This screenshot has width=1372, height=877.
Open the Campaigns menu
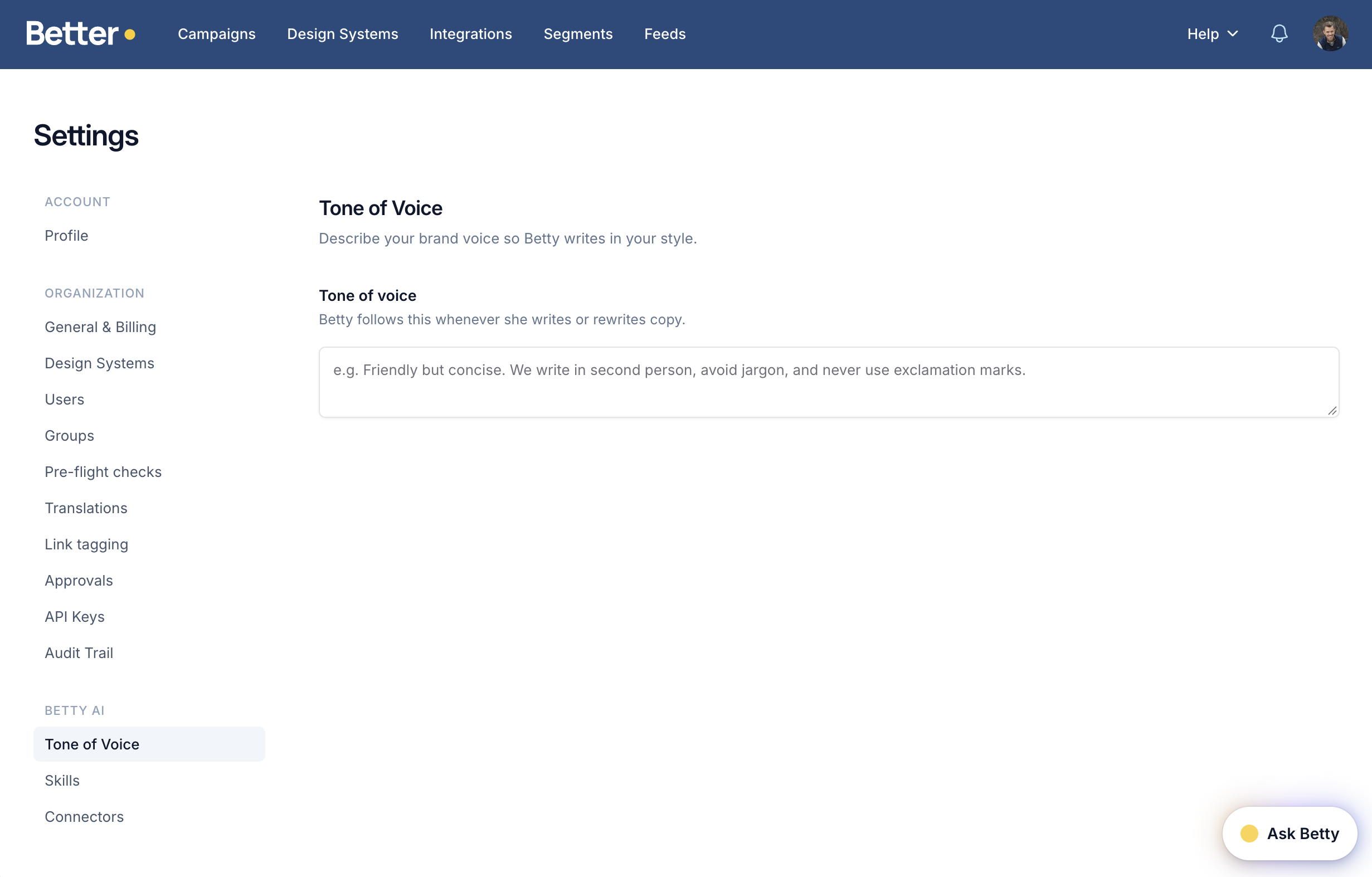[217, 34]
